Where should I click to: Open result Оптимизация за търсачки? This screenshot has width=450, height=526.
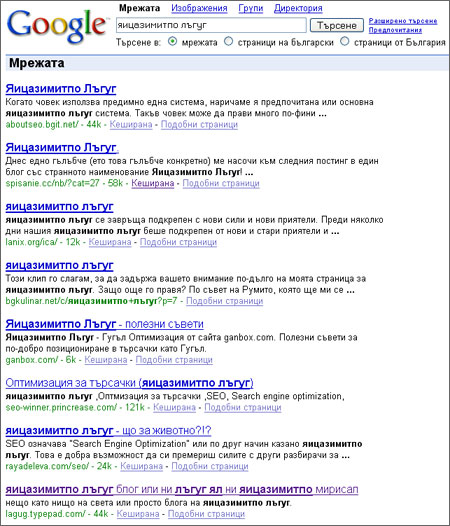(130, 383)
